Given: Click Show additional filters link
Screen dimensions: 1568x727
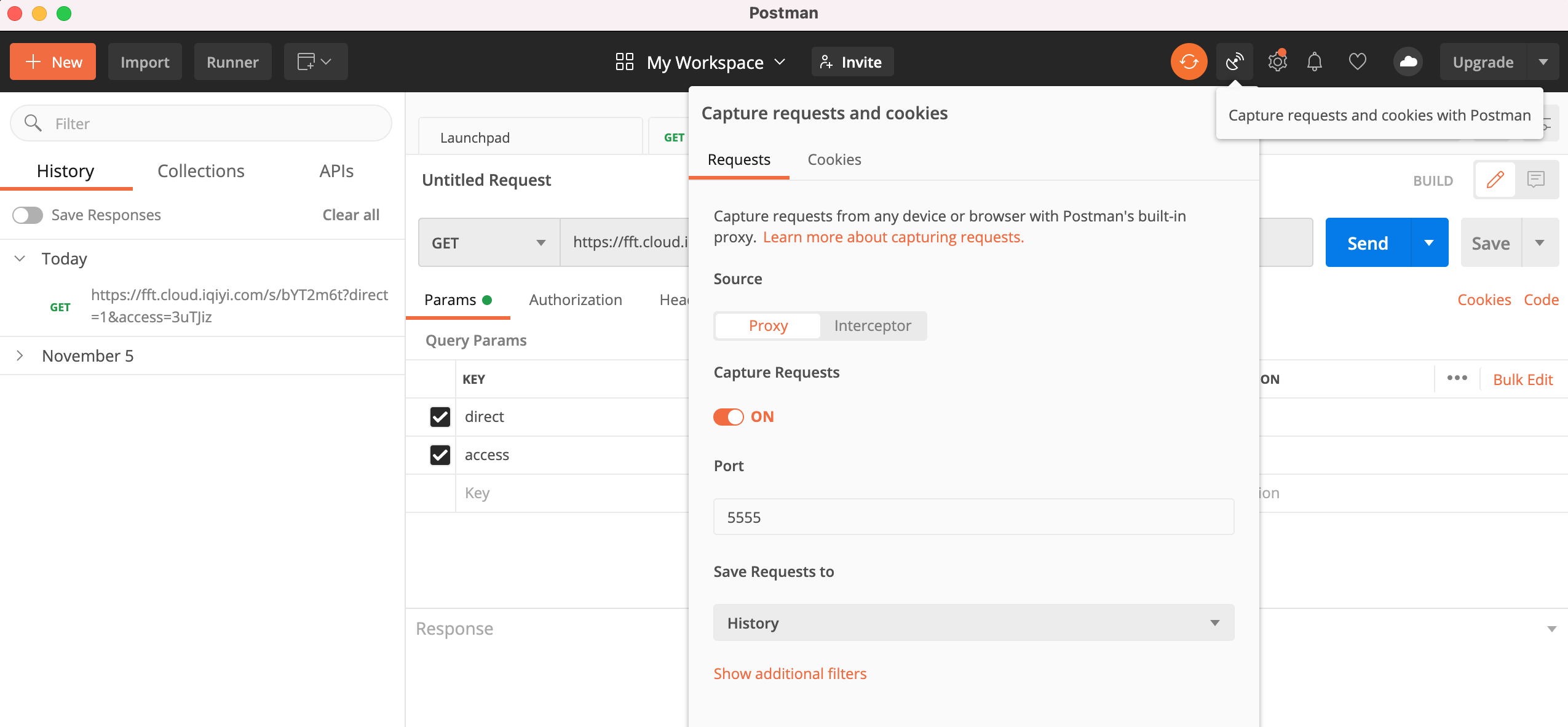Looking at the screenshot, I should pyautogui.click(x=790, y=674).
